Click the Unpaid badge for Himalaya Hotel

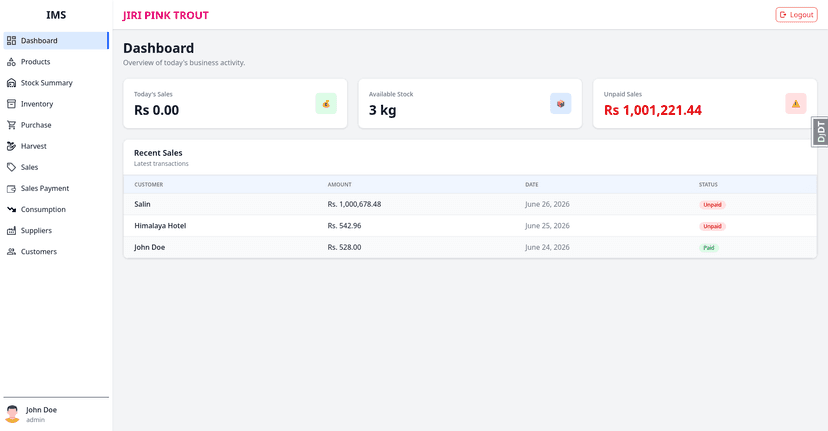pyautogui.click(x=712, y=226)
